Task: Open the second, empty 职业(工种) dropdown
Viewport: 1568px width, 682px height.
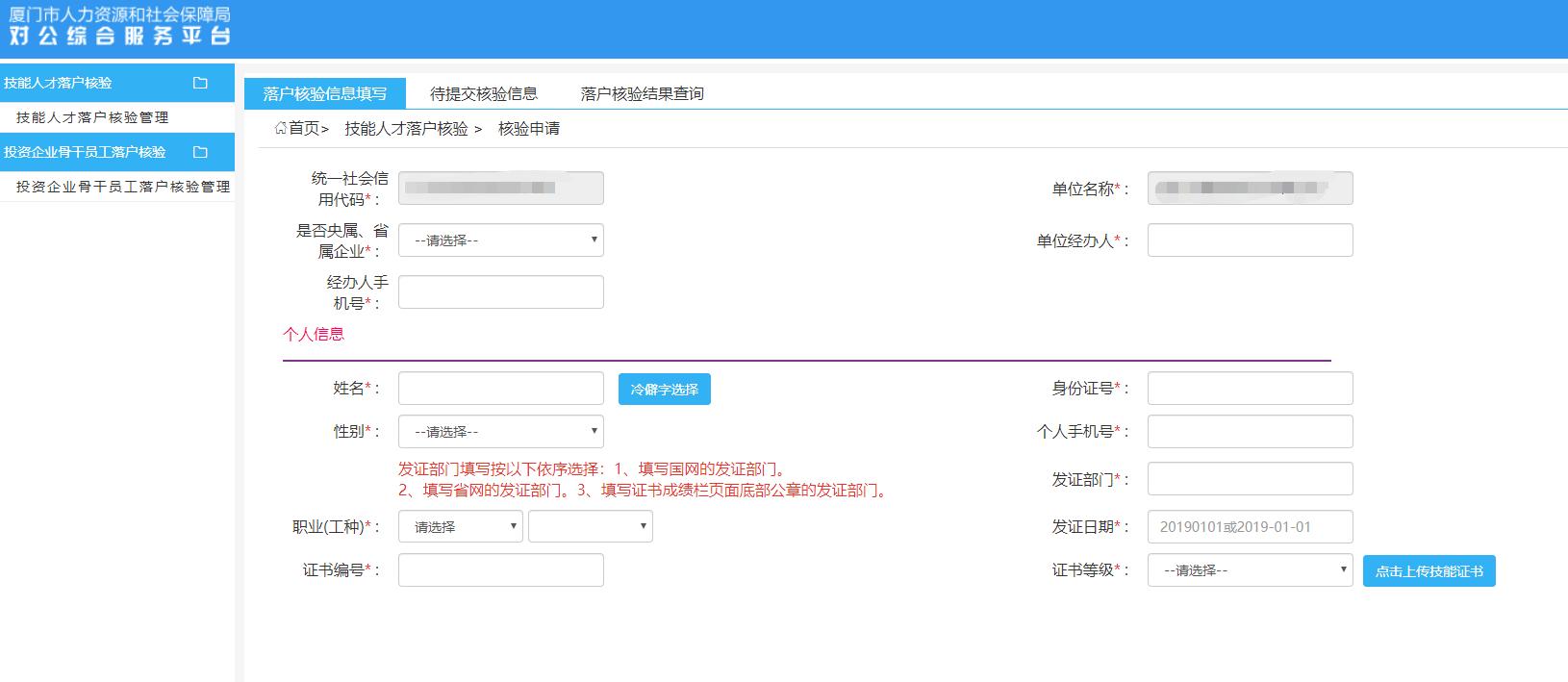Action: 591,526
